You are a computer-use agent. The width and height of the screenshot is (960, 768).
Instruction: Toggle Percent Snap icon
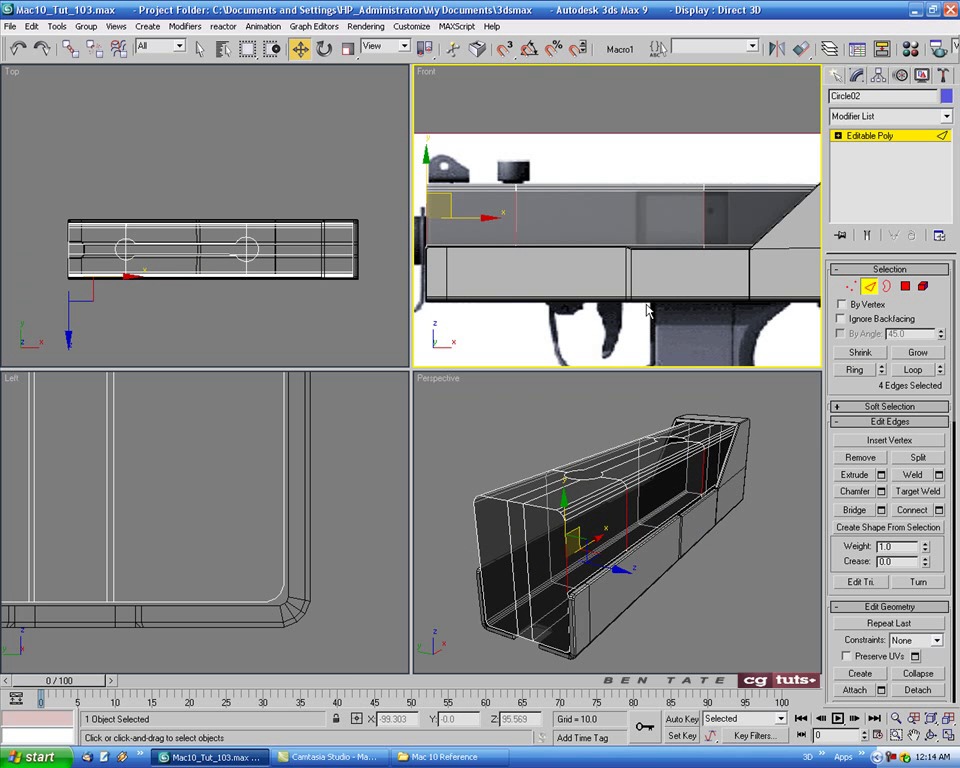[553, 49]
